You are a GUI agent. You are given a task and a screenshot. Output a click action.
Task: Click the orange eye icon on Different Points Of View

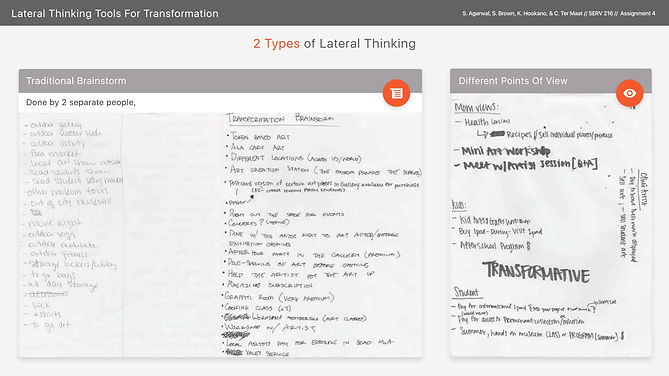point(629,93)
